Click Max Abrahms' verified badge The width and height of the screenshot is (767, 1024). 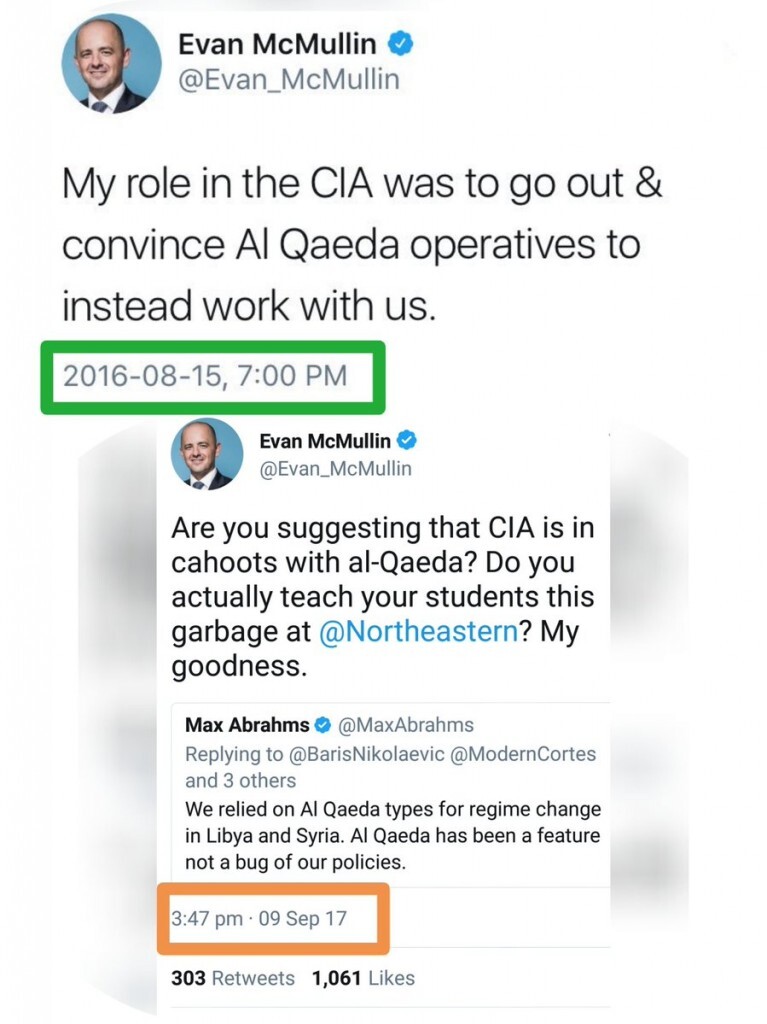(323, 725)
